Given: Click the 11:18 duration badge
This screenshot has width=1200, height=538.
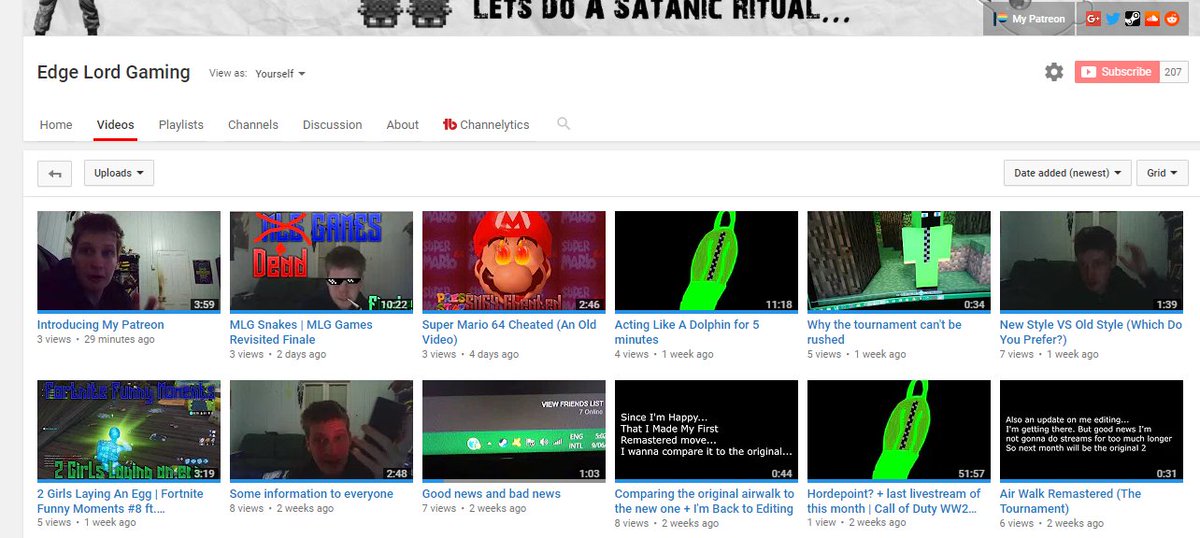Looking at the screenshot, I should pyautogui.click(x=778, y=304).
